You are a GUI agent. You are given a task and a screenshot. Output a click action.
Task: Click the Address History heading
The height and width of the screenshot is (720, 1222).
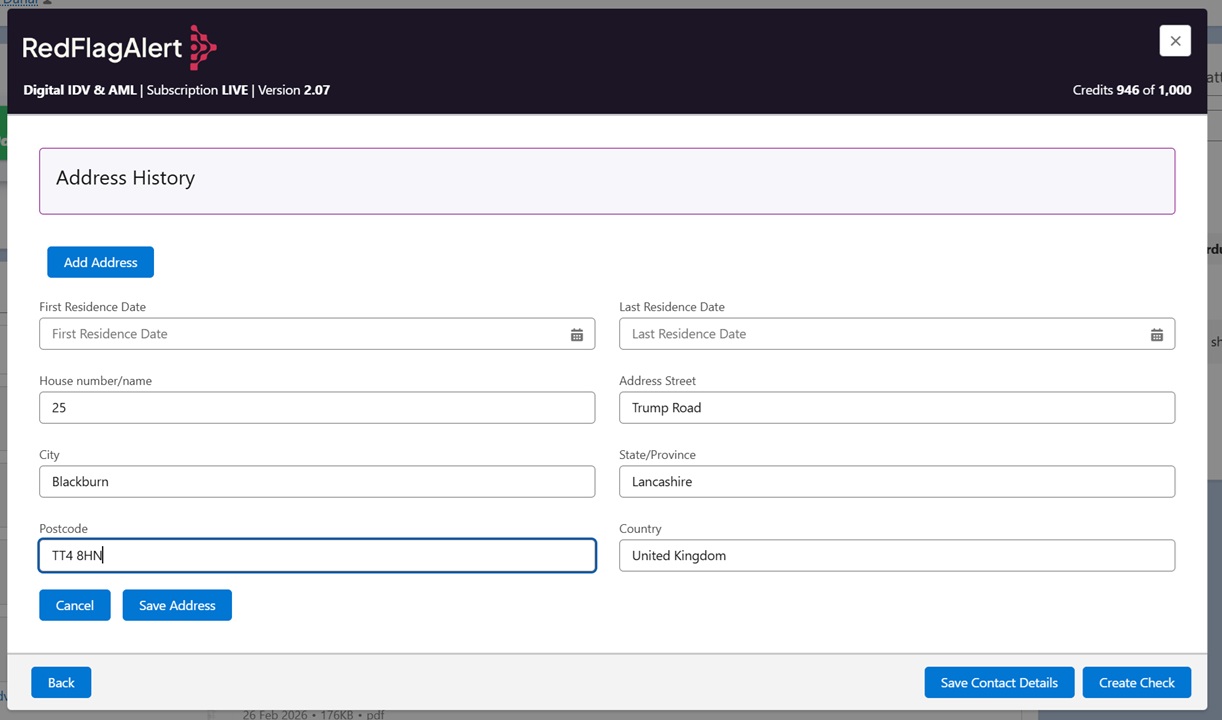tap(125, 178)
